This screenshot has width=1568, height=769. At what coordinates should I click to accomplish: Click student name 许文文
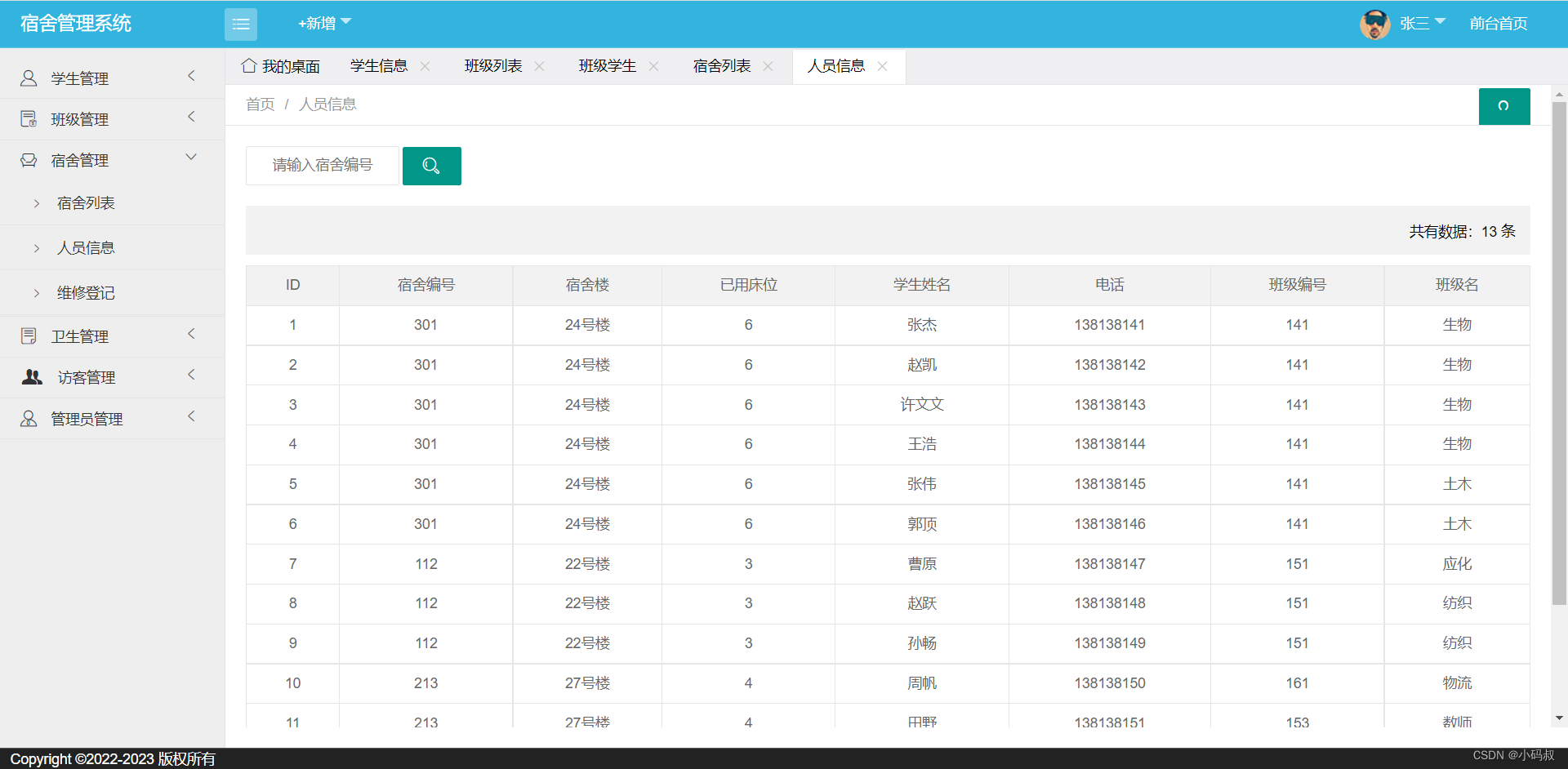922,405
